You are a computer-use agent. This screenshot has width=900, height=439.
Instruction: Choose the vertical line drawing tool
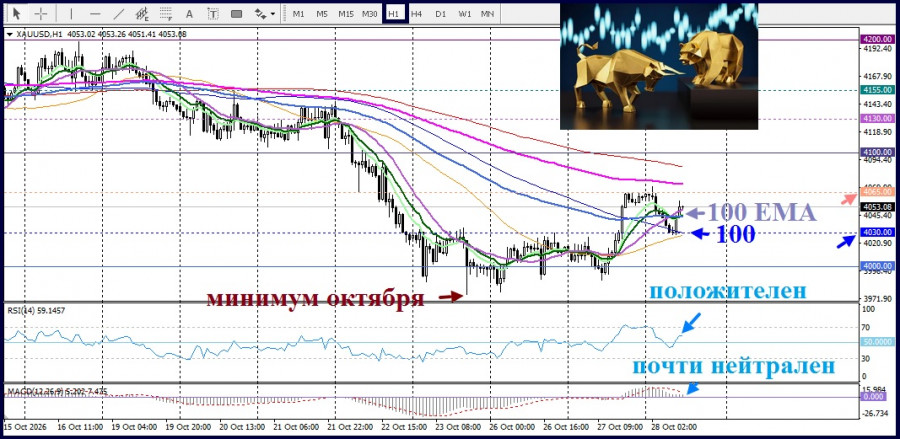coord(71,13)
